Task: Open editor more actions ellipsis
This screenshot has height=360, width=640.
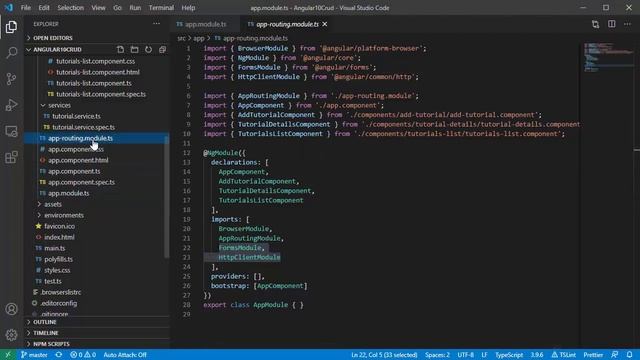Action: coord(627,24)
